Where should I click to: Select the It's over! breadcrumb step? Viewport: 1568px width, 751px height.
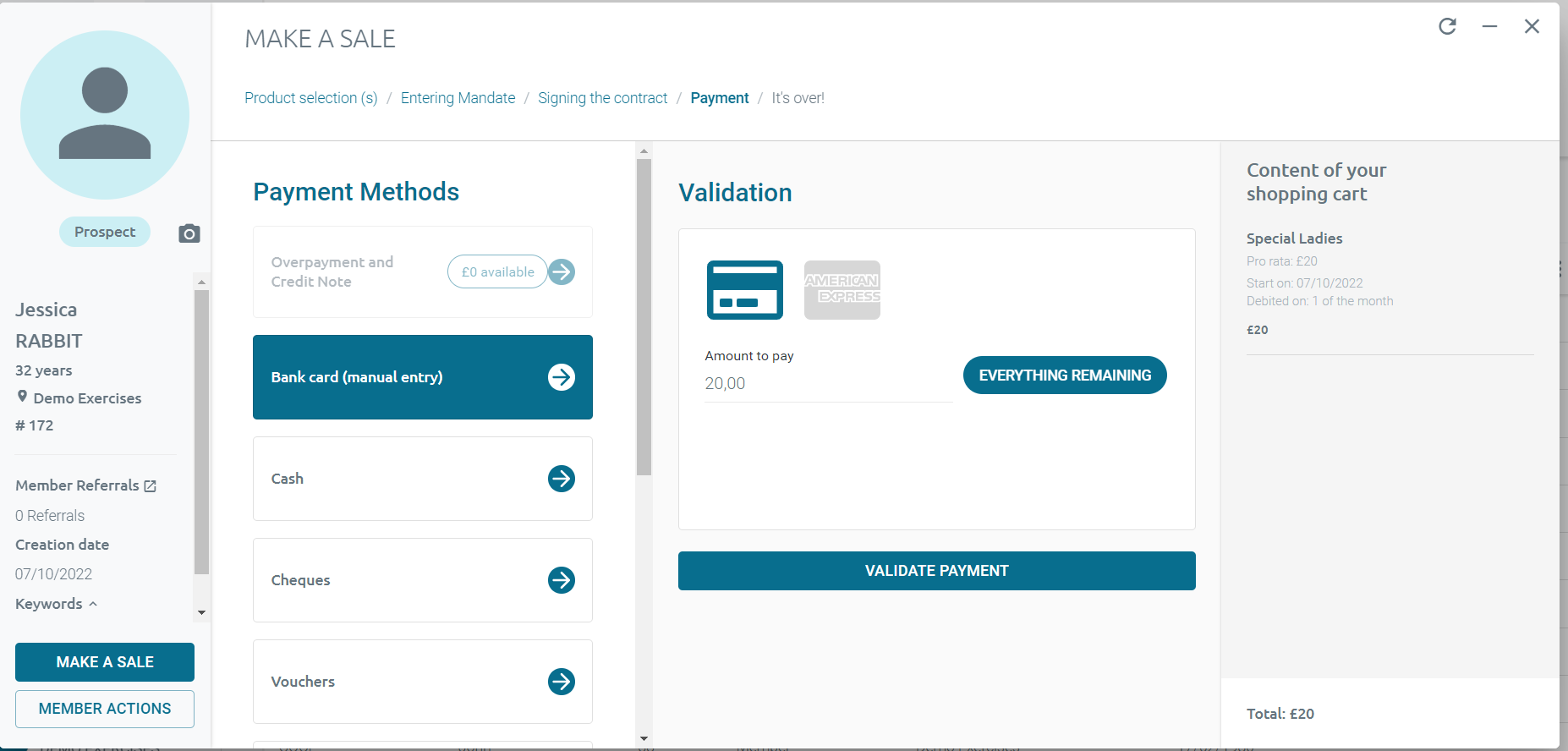click(x=798, y=98)
